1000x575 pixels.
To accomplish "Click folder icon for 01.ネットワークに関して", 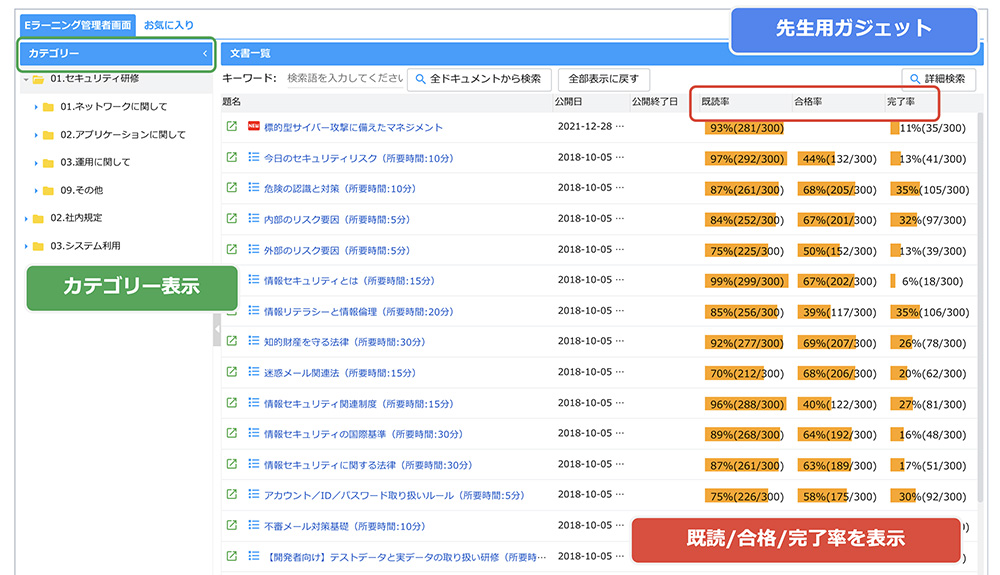I will point(47,107).
